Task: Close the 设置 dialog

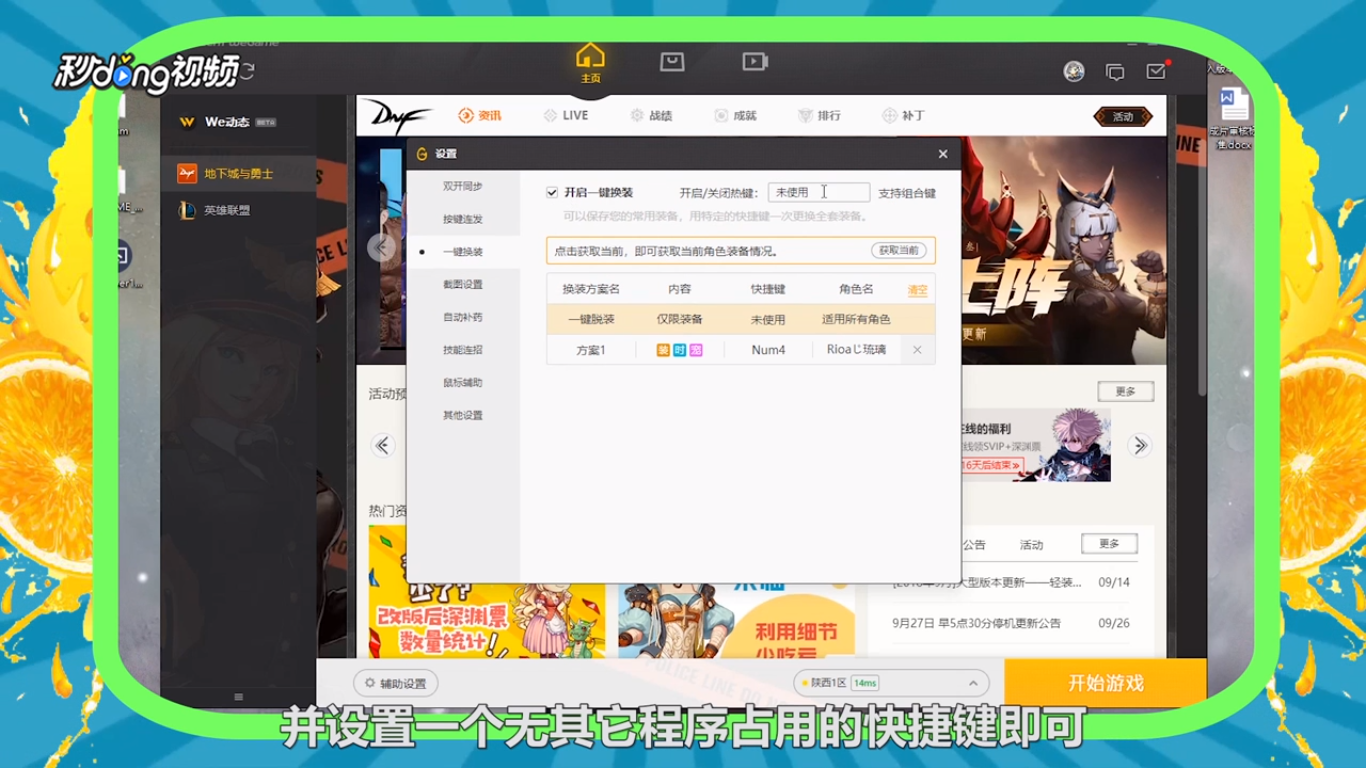Action: click(943, 154)
